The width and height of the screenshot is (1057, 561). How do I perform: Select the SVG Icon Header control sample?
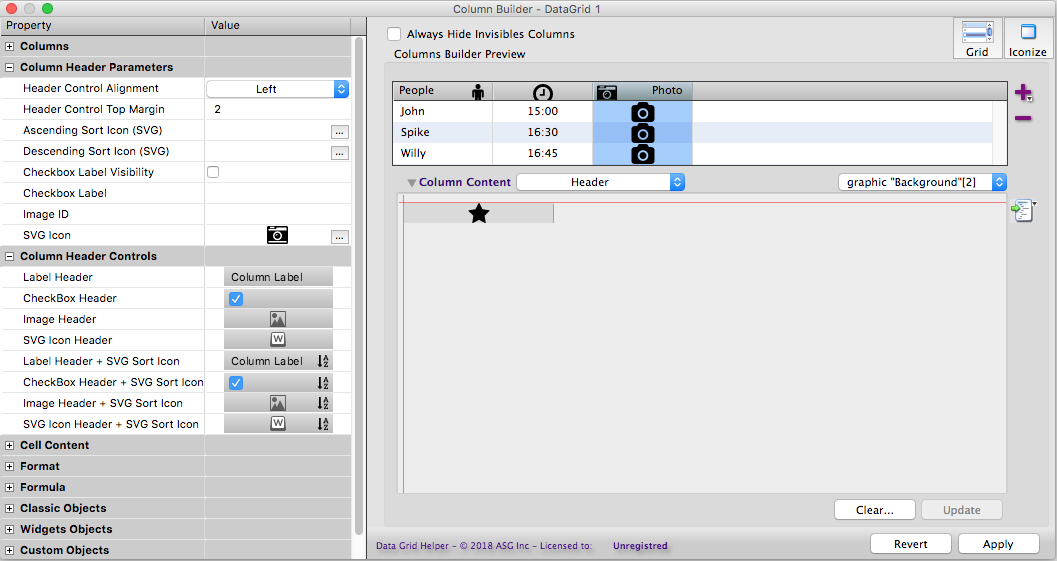pyautogui.click(x=278, y=340)
